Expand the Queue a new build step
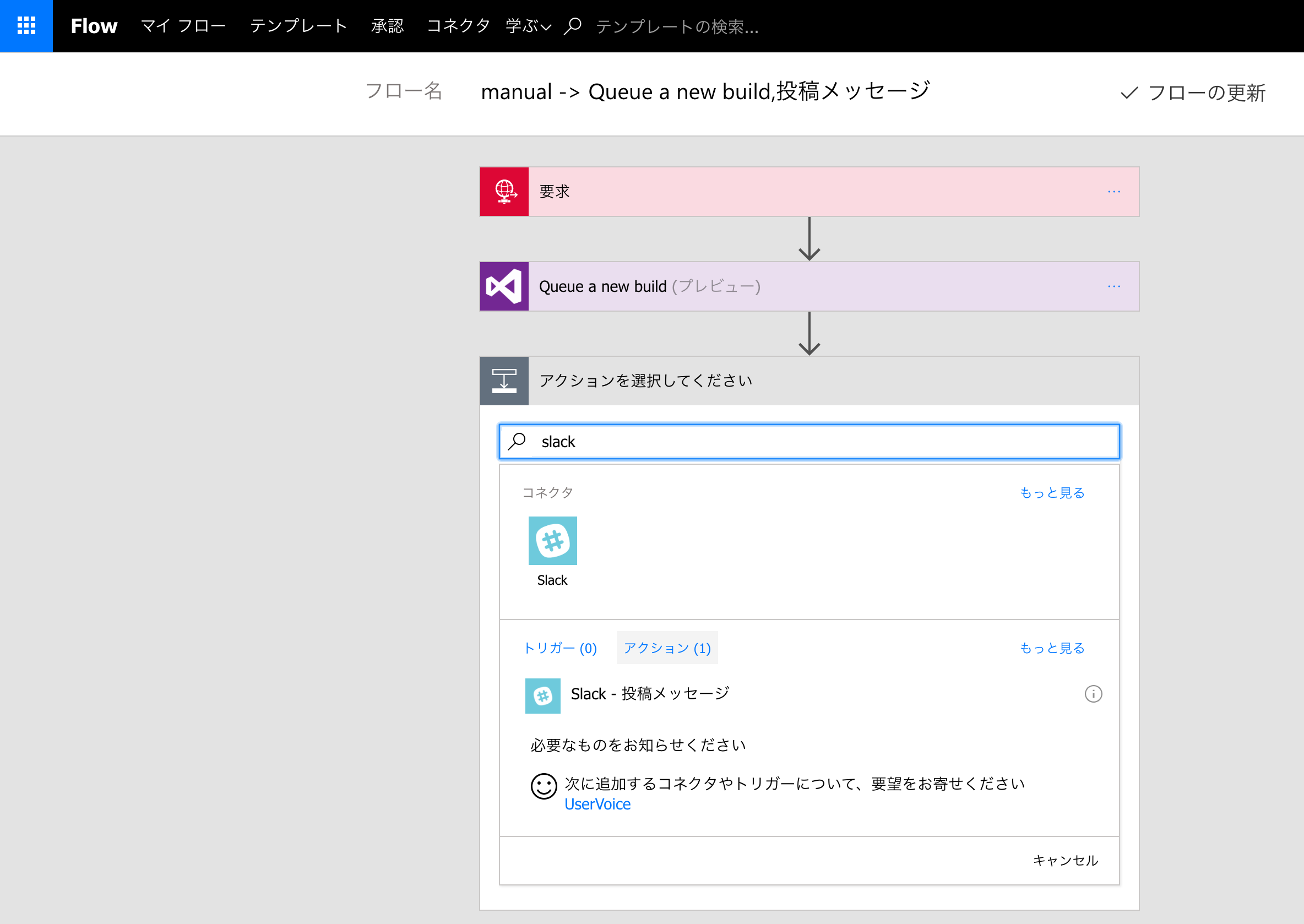Viewport: 1304px width, 924px height. [x=809, y=286]
